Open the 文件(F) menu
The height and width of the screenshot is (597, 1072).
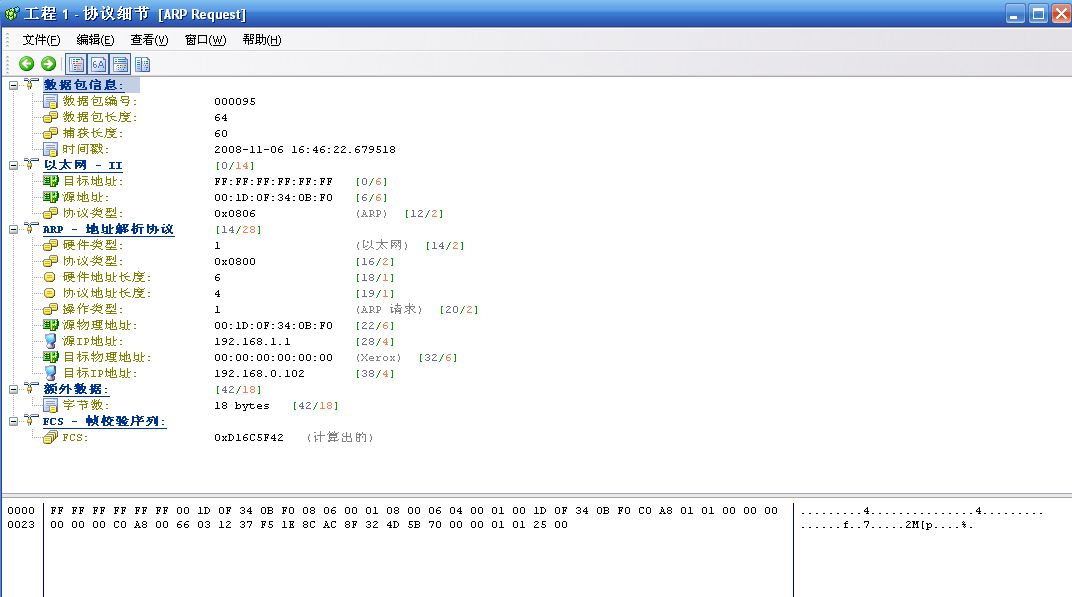(41, 40)
